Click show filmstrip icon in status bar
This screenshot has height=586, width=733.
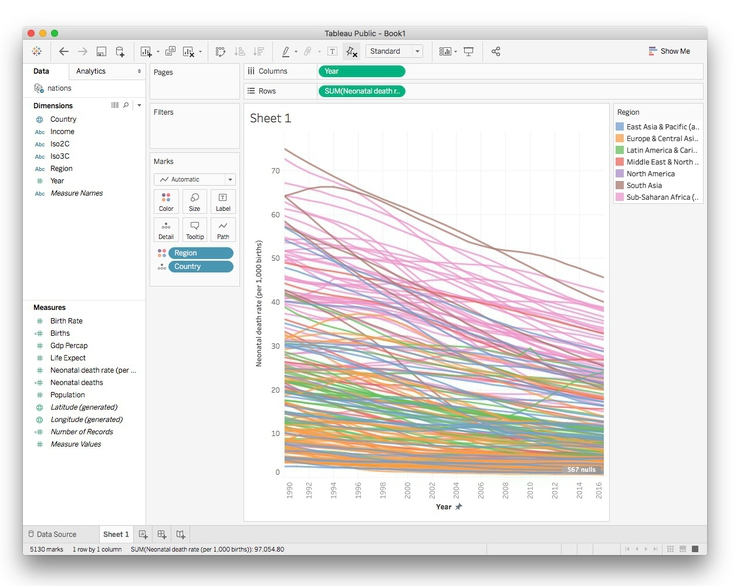click(x=683, y=549)
